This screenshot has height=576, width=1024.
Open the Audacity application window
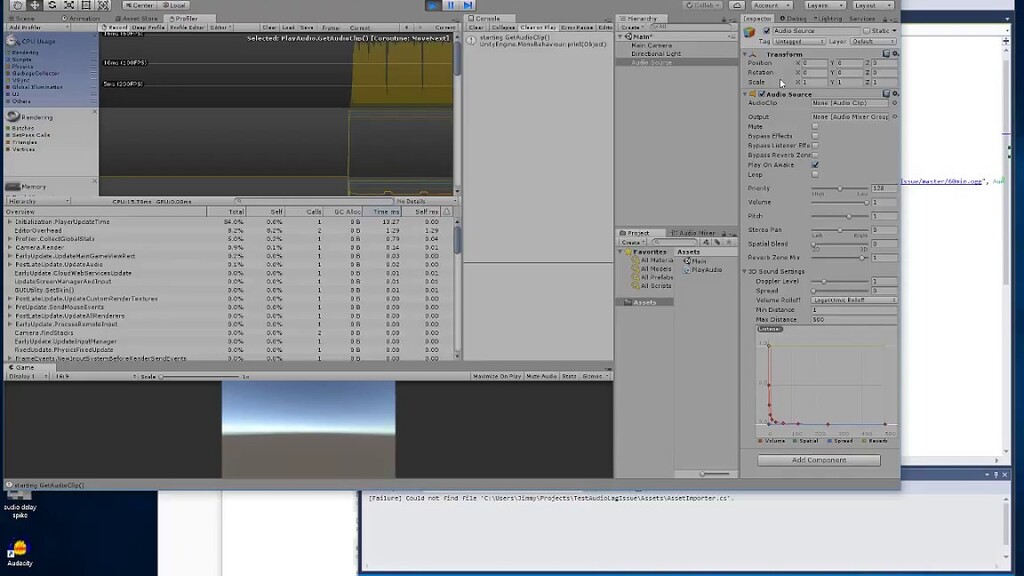[x=17, y=551]
